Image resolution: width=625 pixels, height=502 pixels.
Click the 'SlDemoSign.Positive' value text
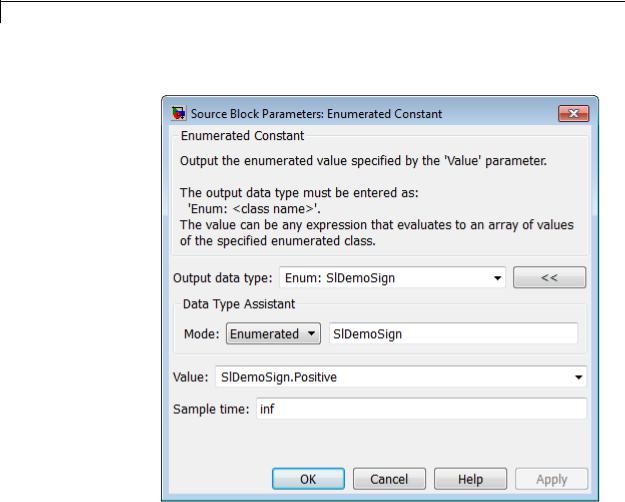pyautogui.click(x=279, y=377)
